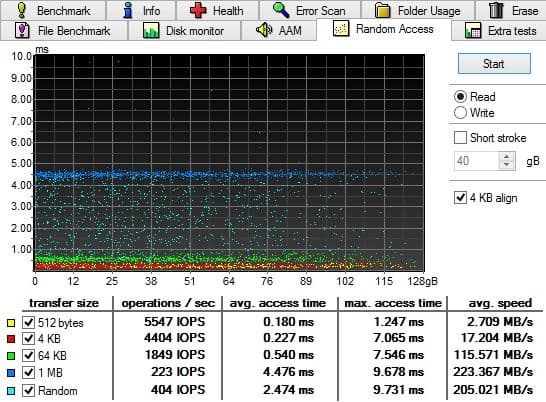Select the Read radio button
Screen dimensions: 546x402
pyautogui.click(x=460, y=96)
